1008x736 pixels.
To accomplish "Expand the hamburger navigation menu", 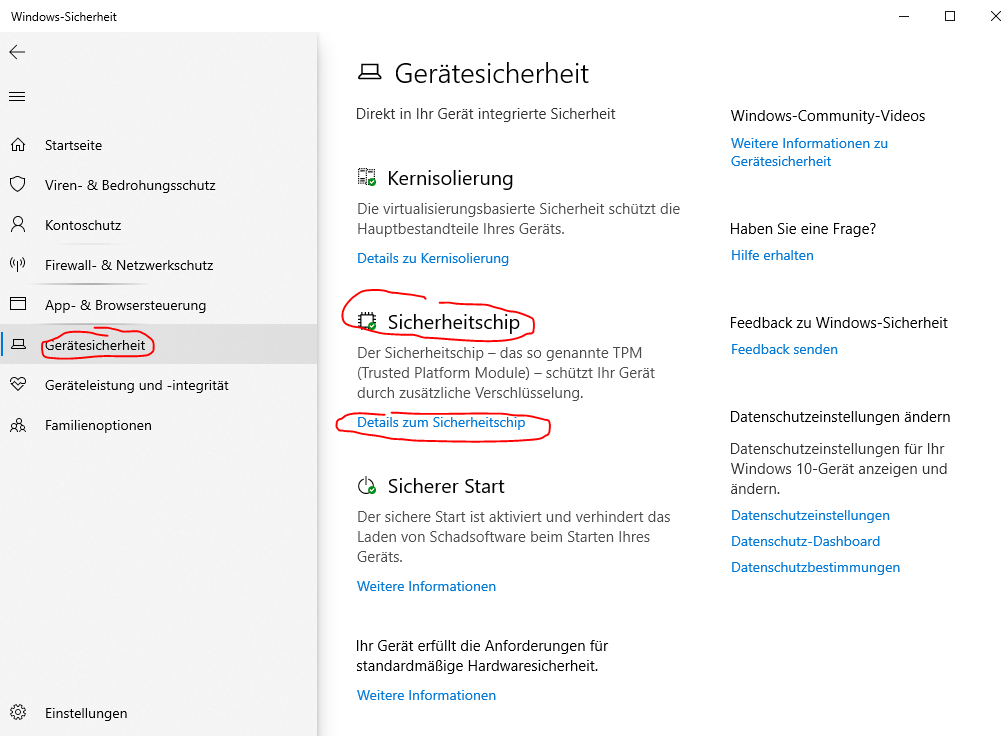I will click(17, 97).
